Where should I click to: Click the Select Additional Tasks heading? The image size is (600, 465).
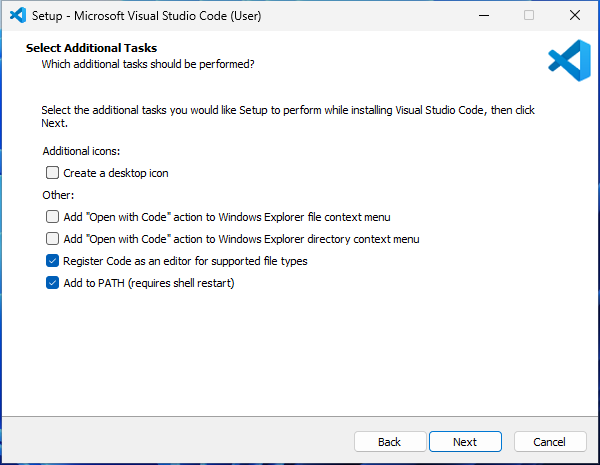click(x=91, y=48)
